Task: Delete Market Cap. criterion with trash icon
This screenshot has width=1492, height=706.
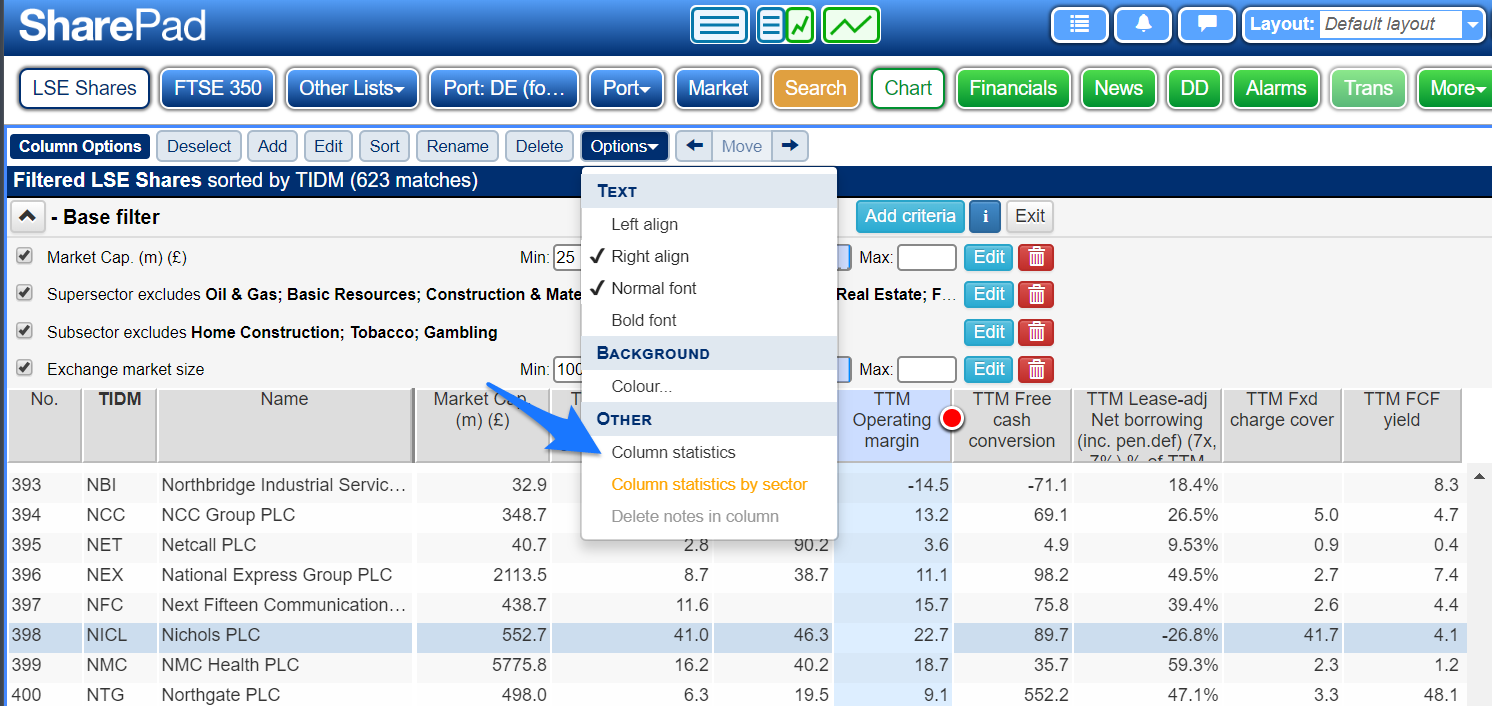Action: [1036, 258]
